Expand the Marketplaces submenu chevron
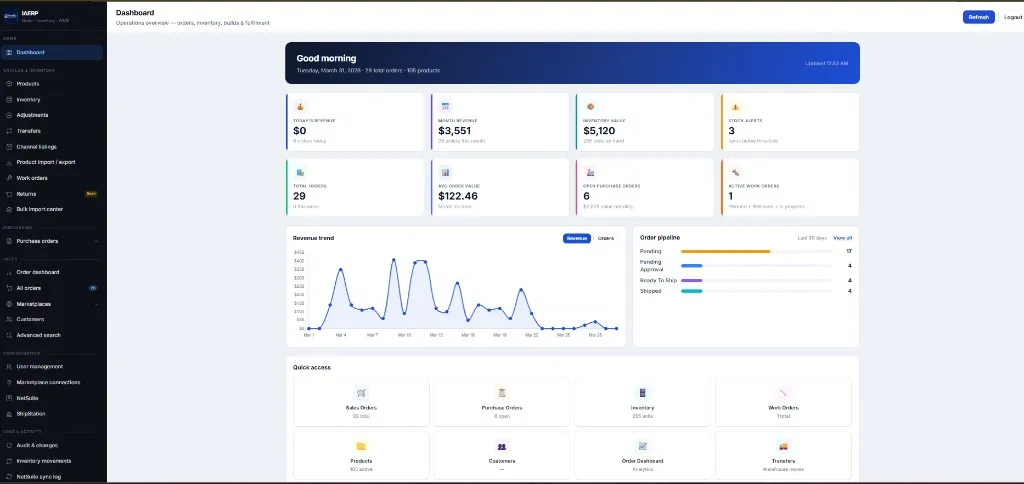 (x=97, y=304)
